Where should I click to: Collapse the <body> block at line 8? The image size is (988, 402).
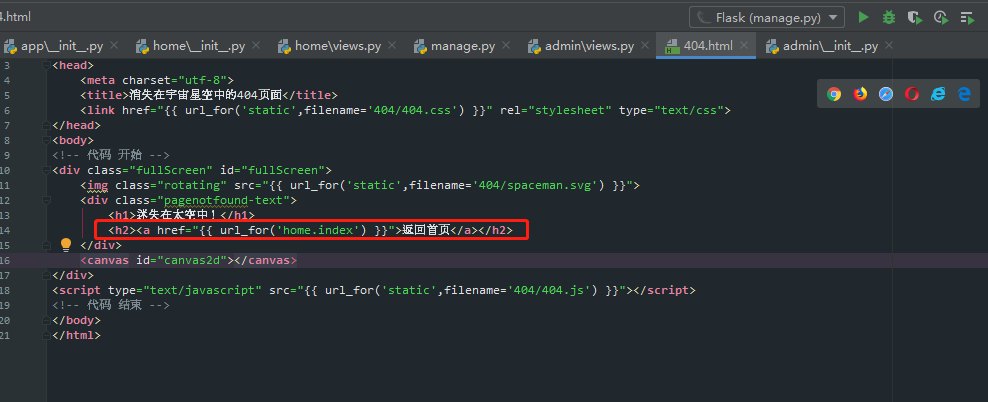(x=46, y=140)
